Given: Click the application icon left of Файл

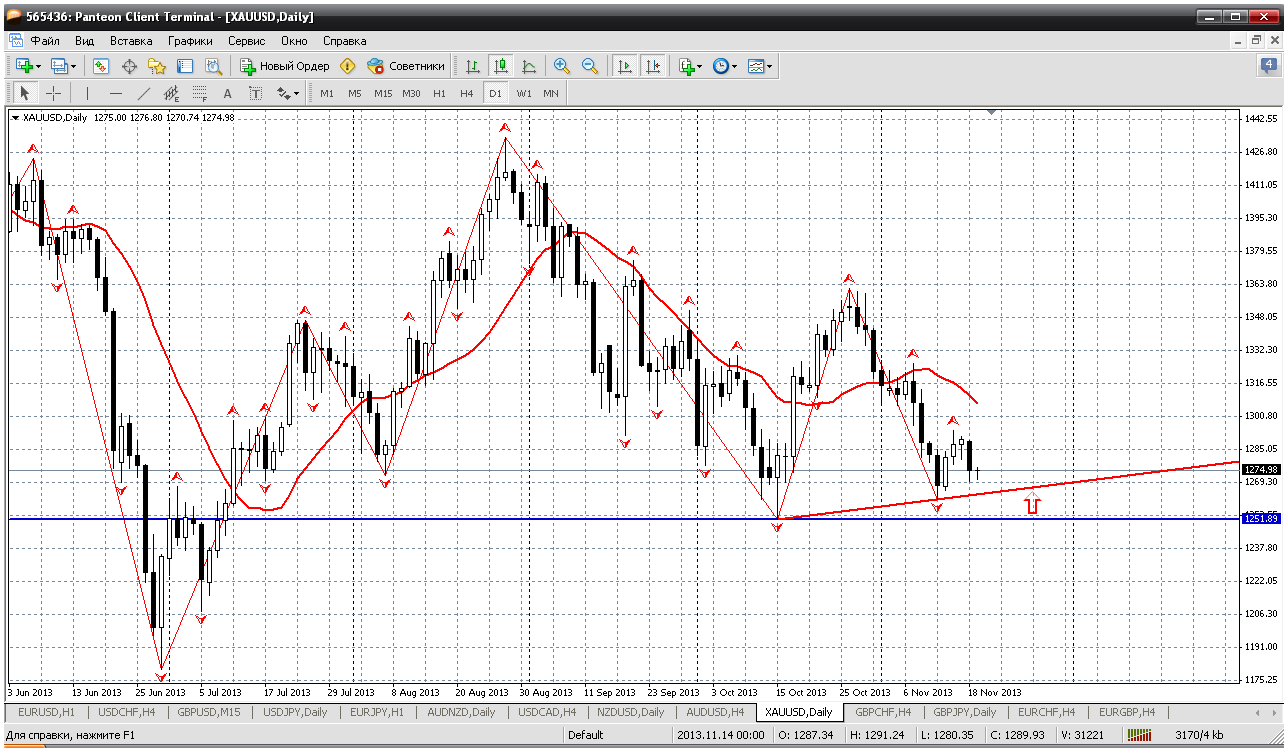Looking at the screenshot, I should click(x=16, y=41).
